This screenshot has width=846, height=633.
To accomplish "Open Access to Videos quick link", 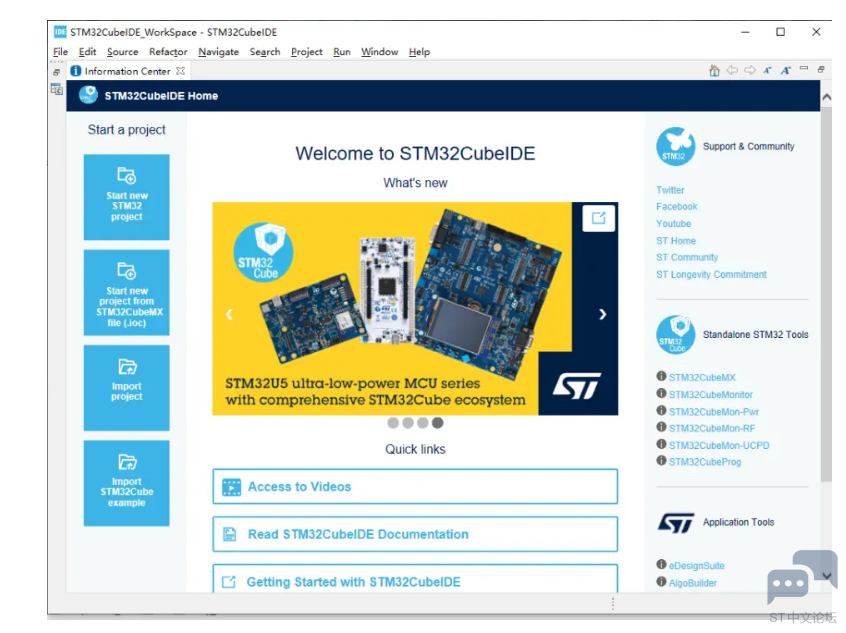I will pos(415,486).
